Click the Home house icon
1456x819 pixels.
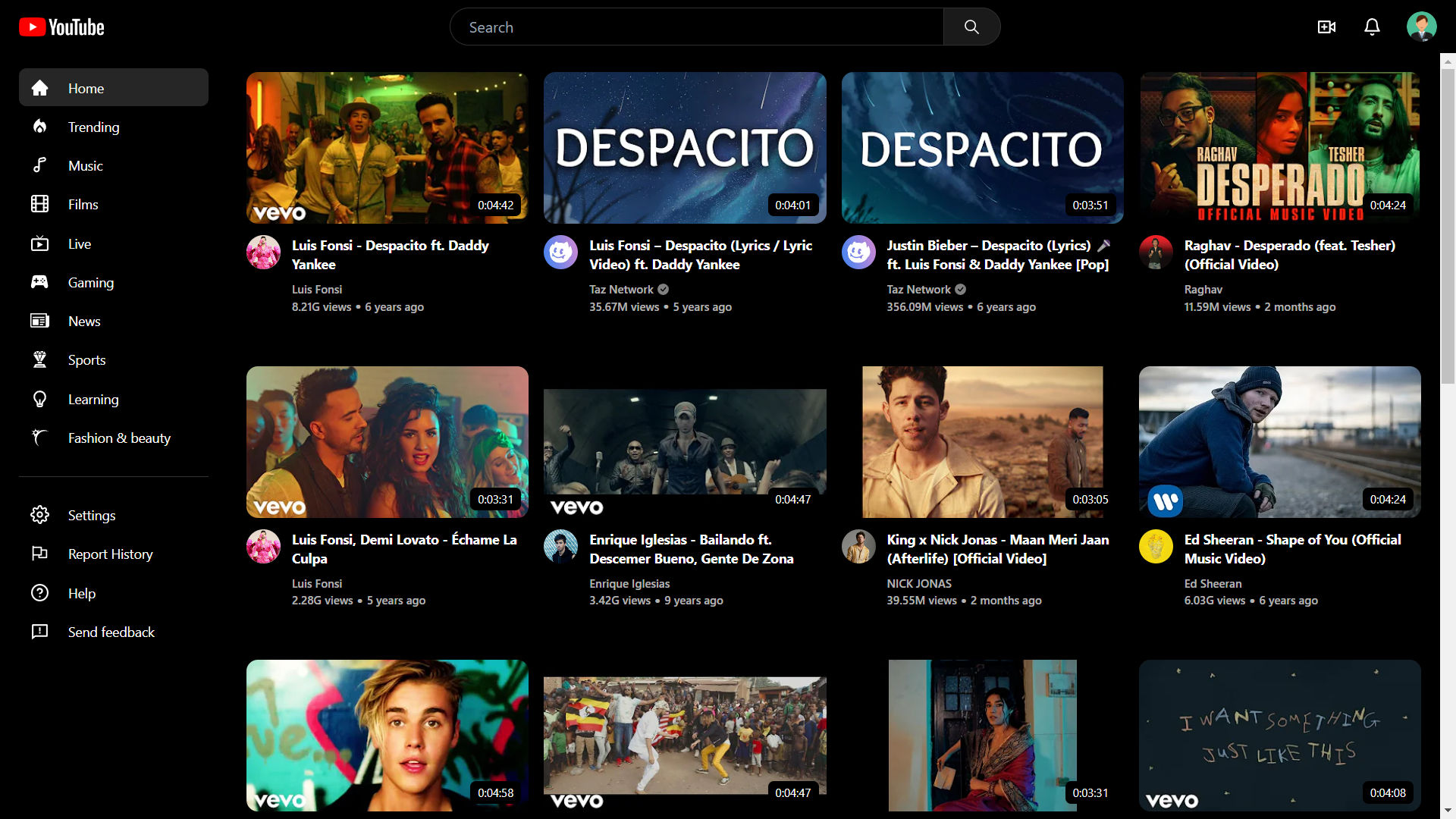click(x=40, y=88)
